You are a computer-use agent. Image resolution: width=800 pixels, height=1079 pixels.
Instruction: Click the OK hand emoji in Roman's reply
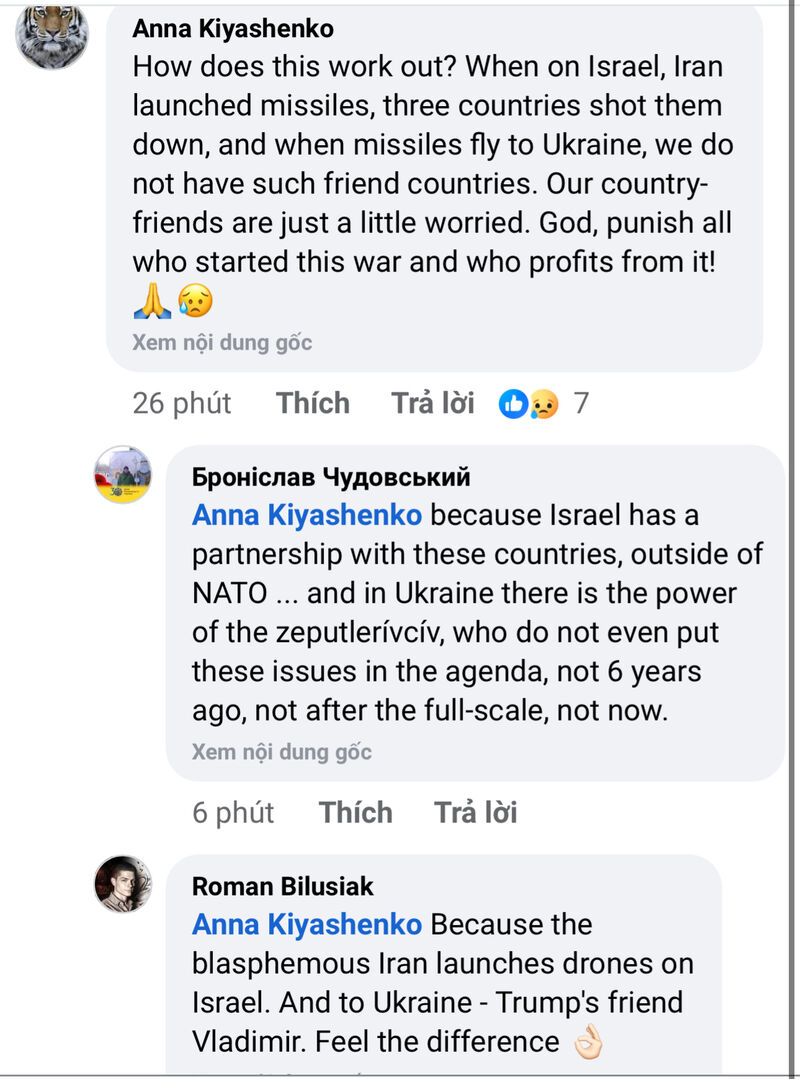pyautogui.click(x=587, y=1041)
